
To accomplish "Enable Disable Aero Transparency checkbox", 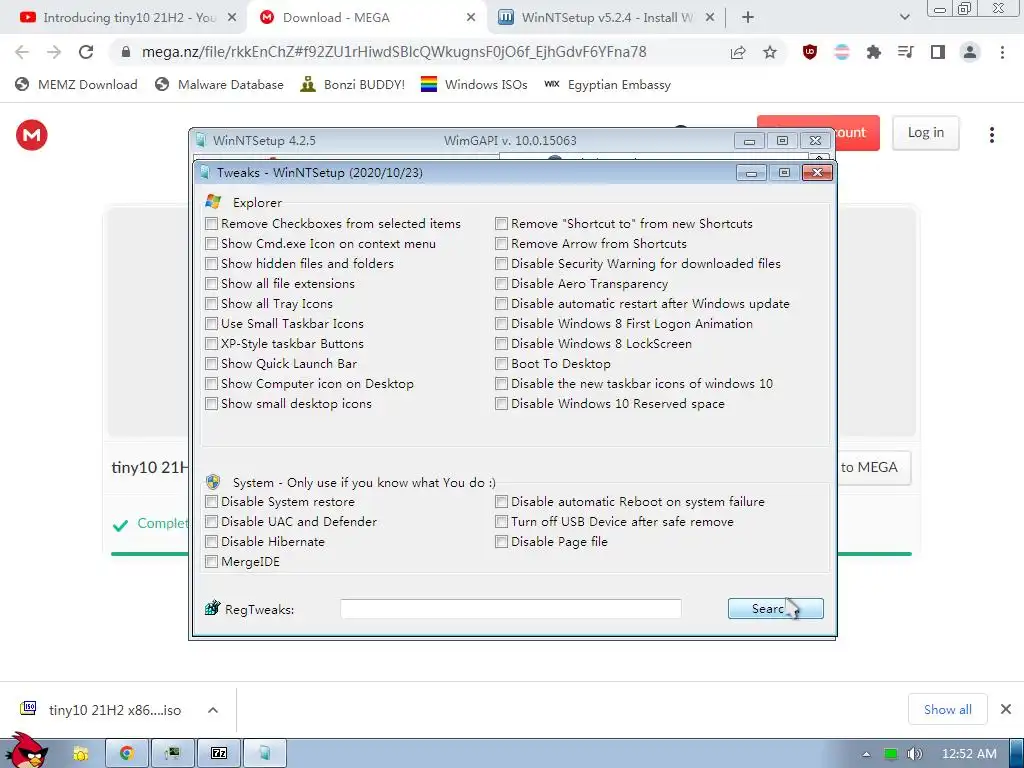I will click(x=502, y=284).
